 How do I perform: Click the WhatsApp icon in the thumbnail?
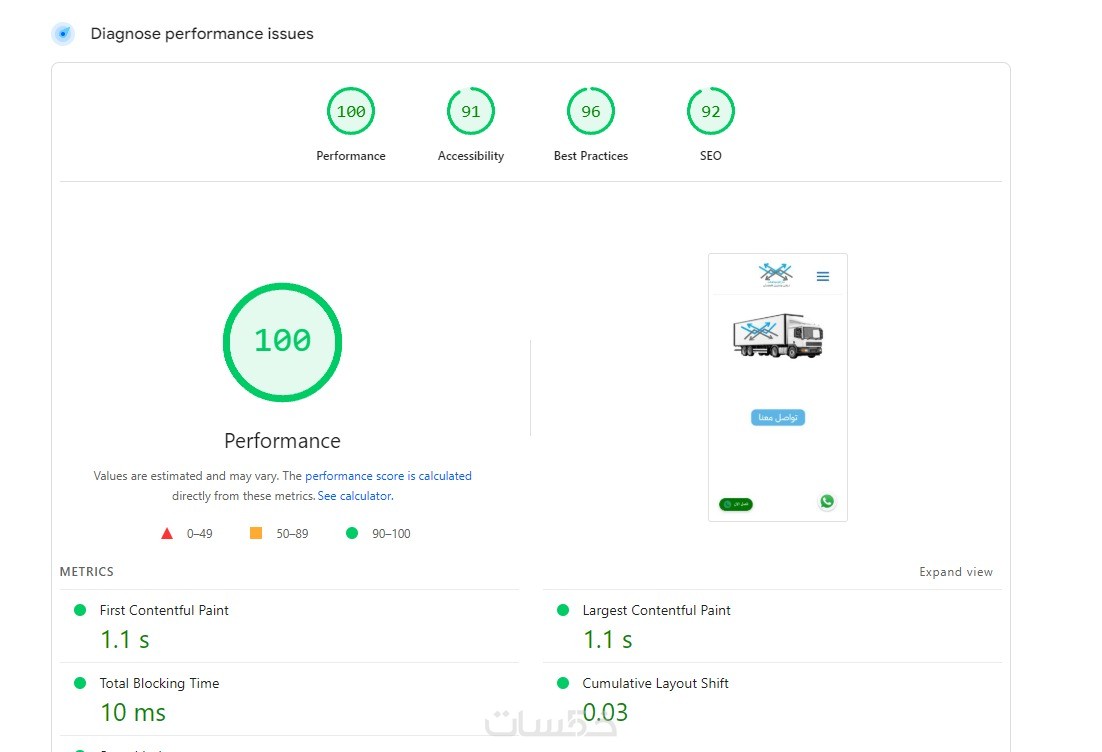click(827, 501)
